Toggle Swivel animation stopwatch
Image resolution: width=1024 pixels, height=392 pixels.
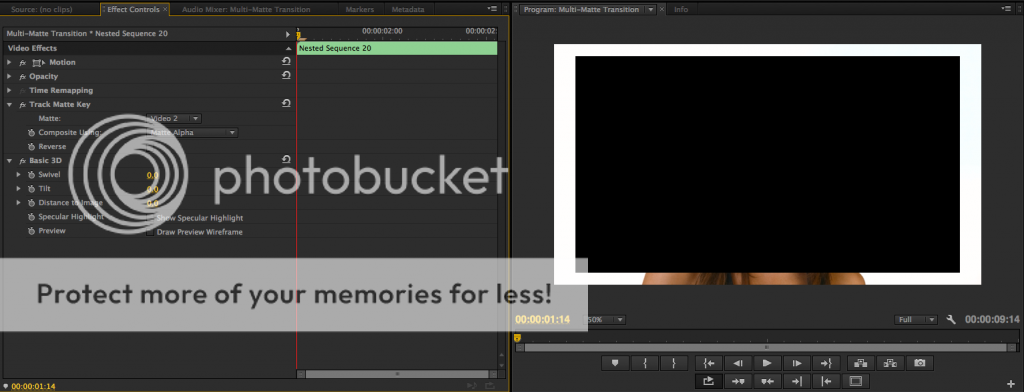point(31,174)
